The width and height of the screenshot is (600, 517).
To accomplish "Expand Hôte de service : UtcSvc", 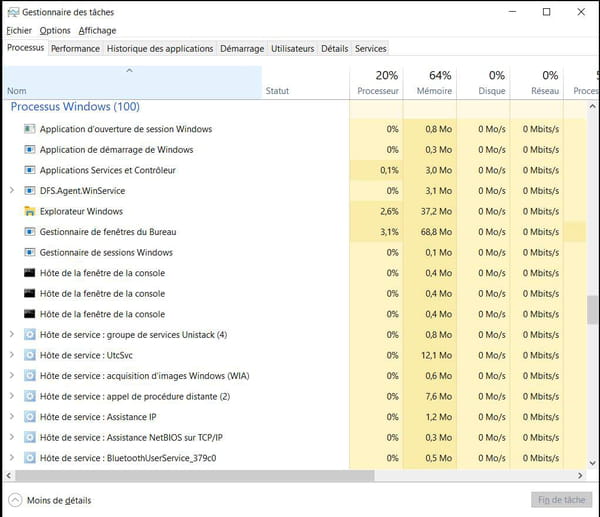I will point(12,355).
